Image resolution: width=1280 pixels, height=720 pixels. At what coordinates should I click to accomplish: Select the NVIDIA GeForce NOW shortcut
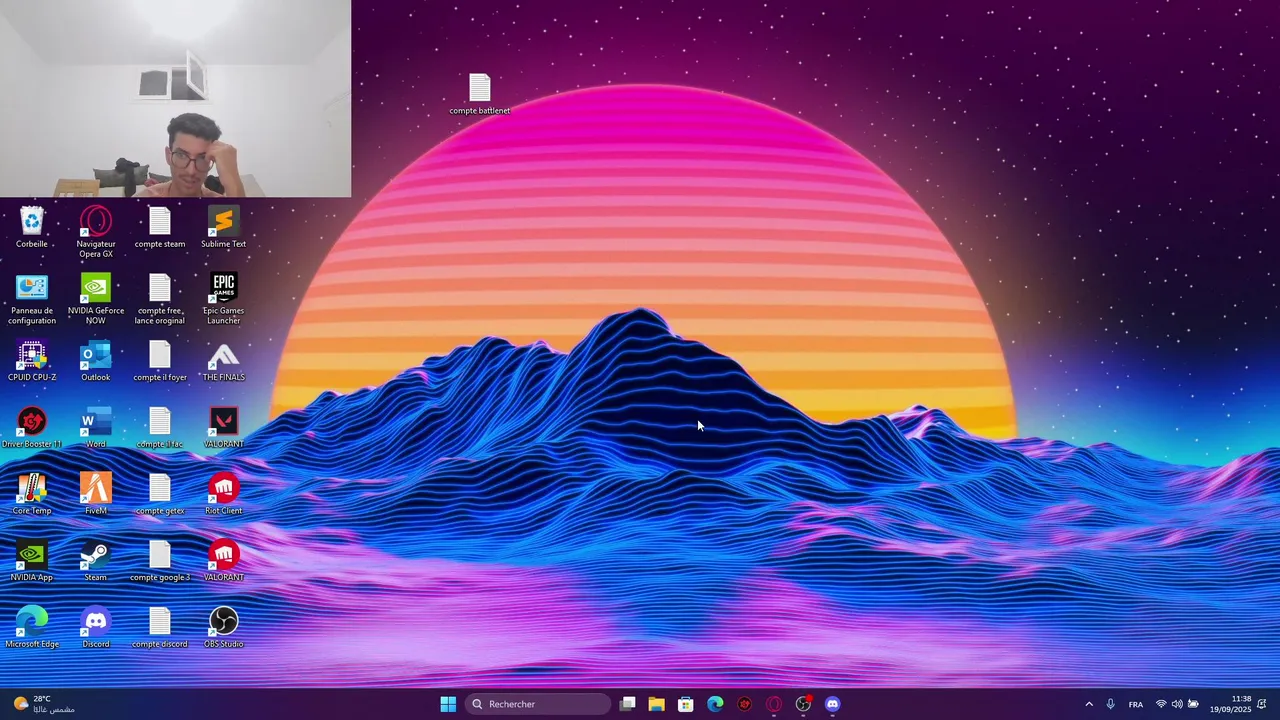96,299
